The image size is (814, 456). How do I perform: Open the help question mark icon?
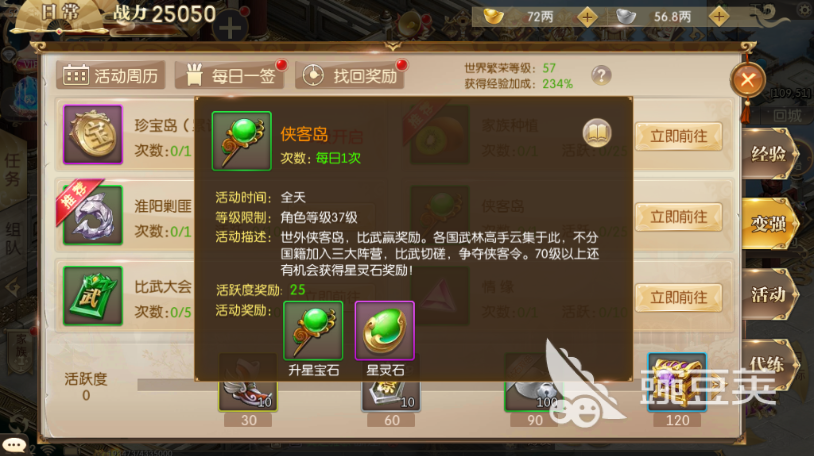pos(601,76)
